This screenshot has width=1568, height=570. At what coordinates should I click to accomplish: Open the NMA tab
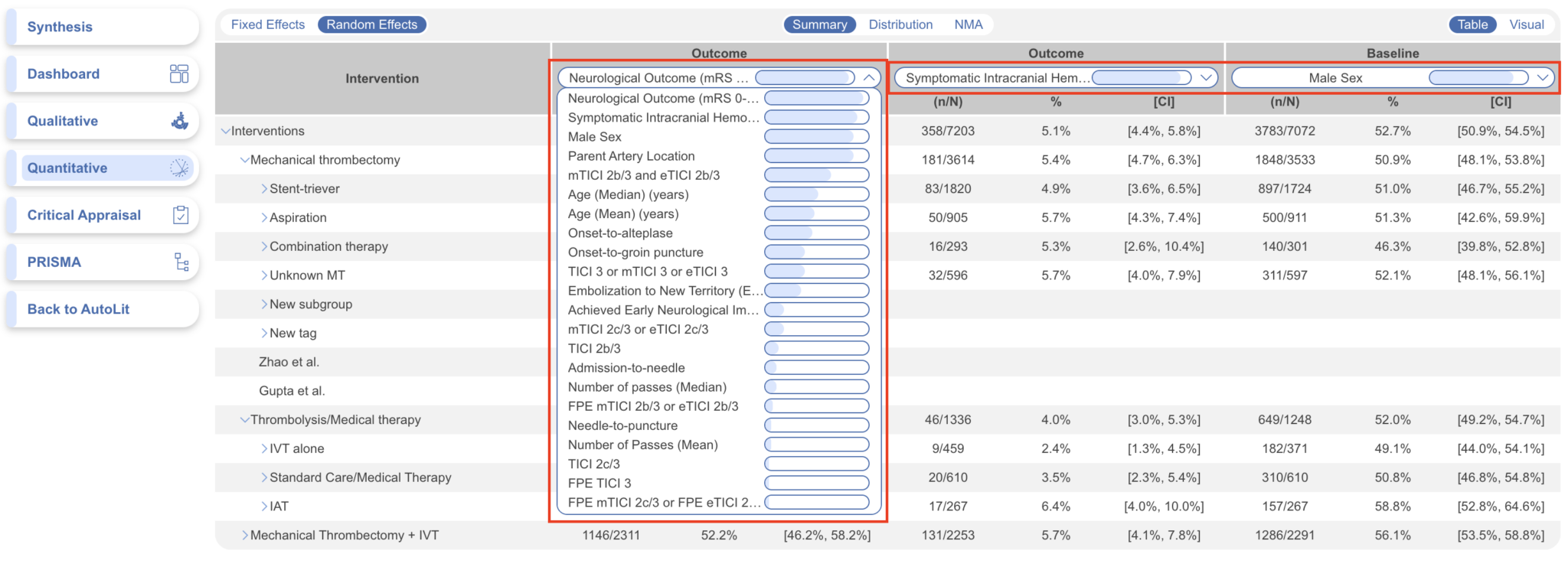point(968,24)
